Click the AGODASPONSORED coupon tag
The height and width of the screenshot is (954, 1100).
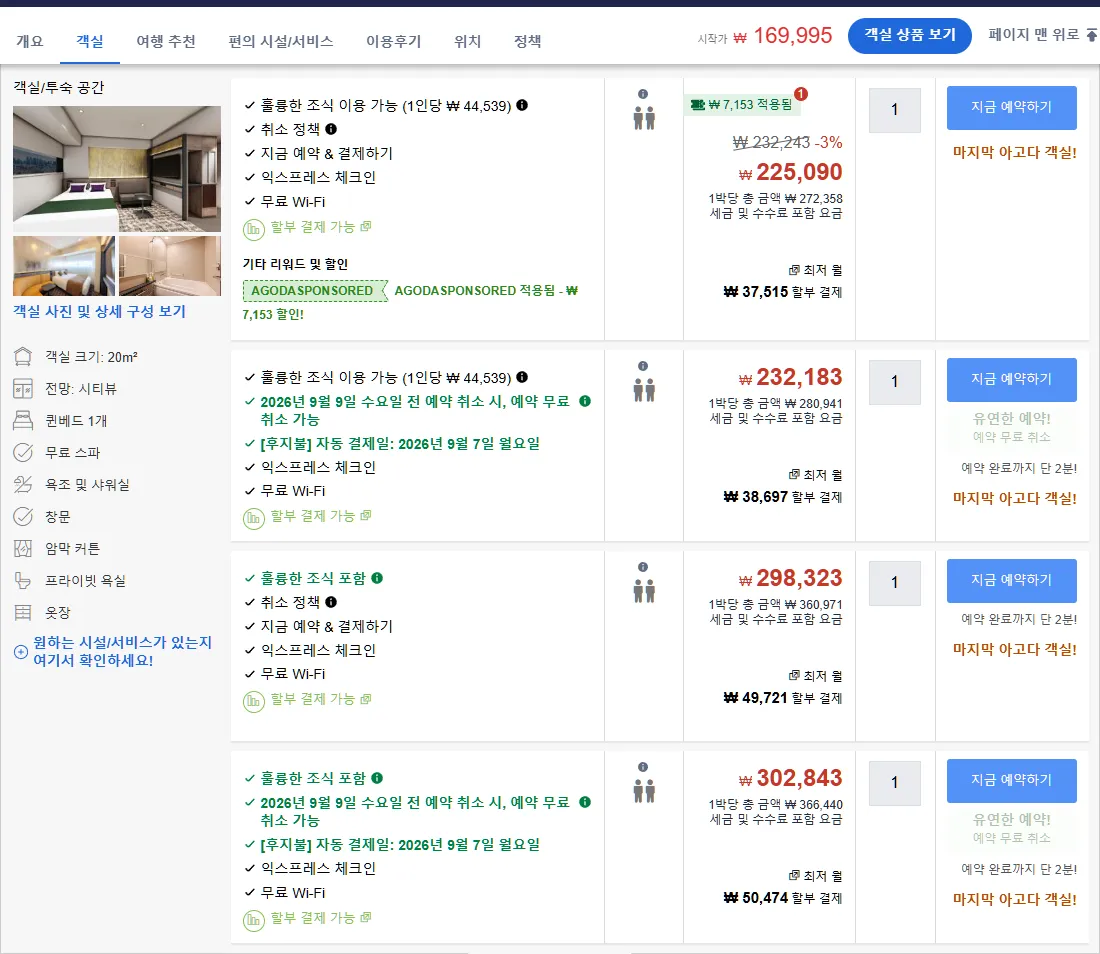pyautogui.click(x=314, y=290)
